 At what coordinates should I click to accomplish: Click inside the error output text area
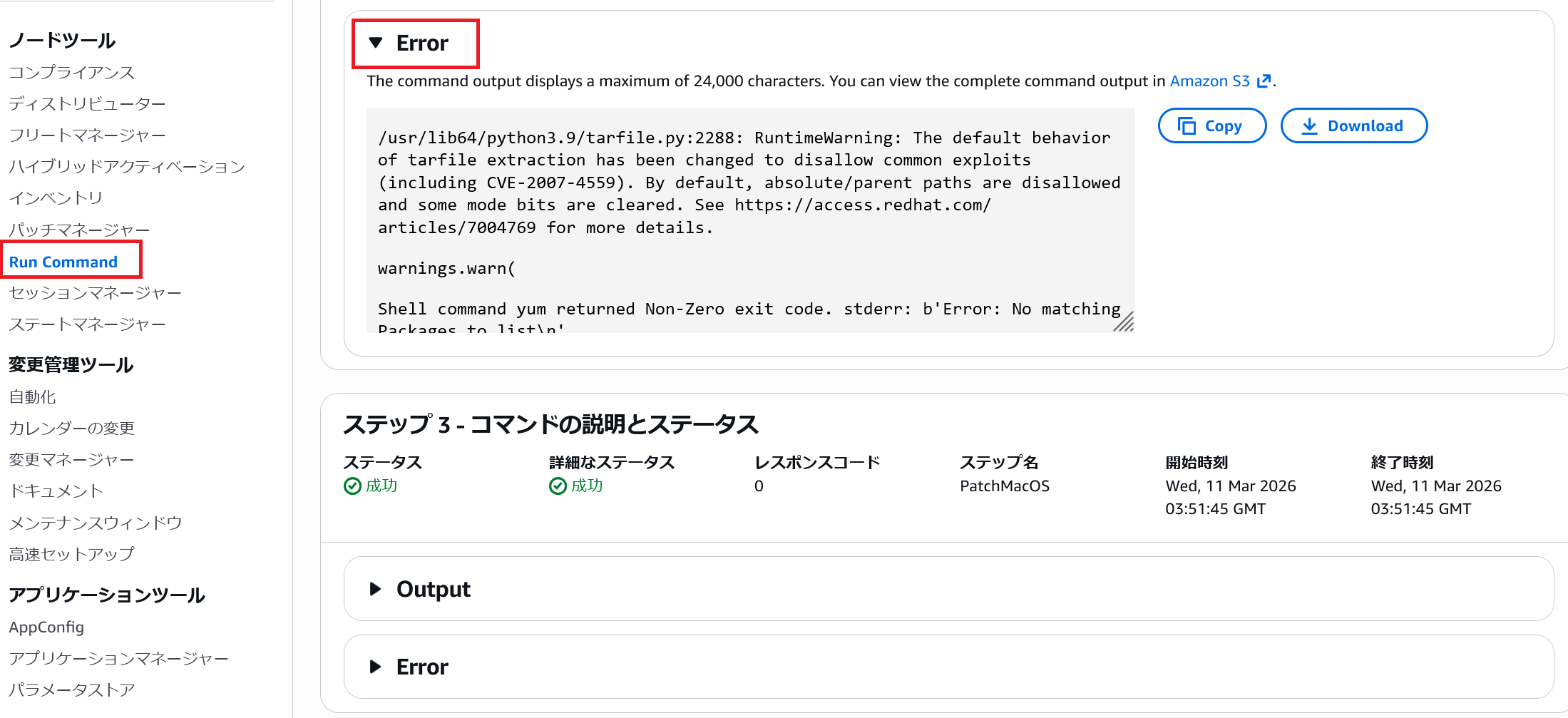(749, 214)
